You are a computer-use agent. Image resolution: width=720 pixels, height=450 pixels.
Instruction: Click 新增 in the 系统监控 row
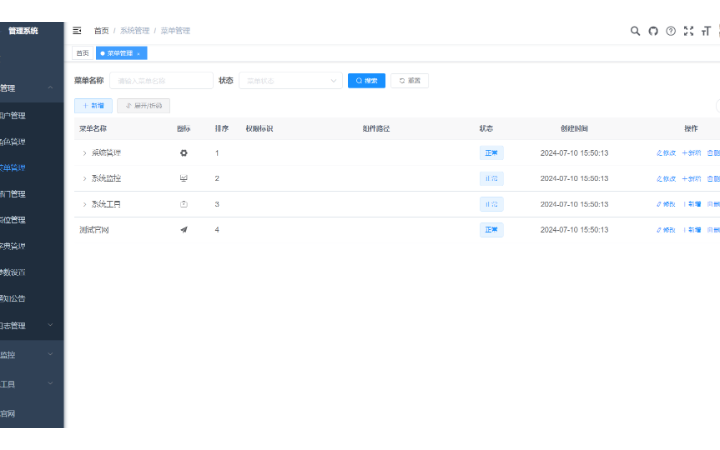point(692,179)
